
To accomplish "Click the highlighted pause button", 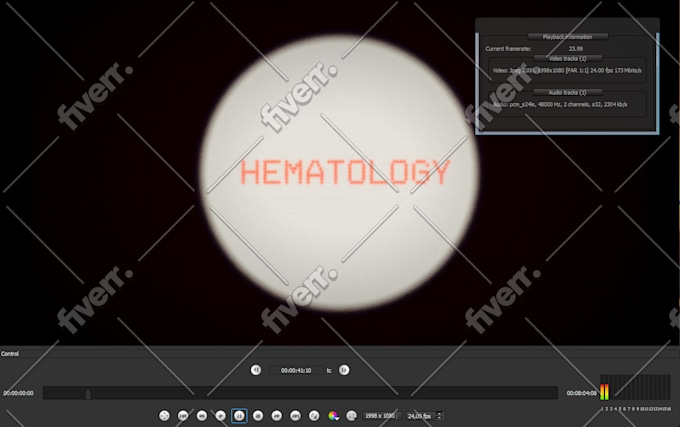I will (239, 416).
